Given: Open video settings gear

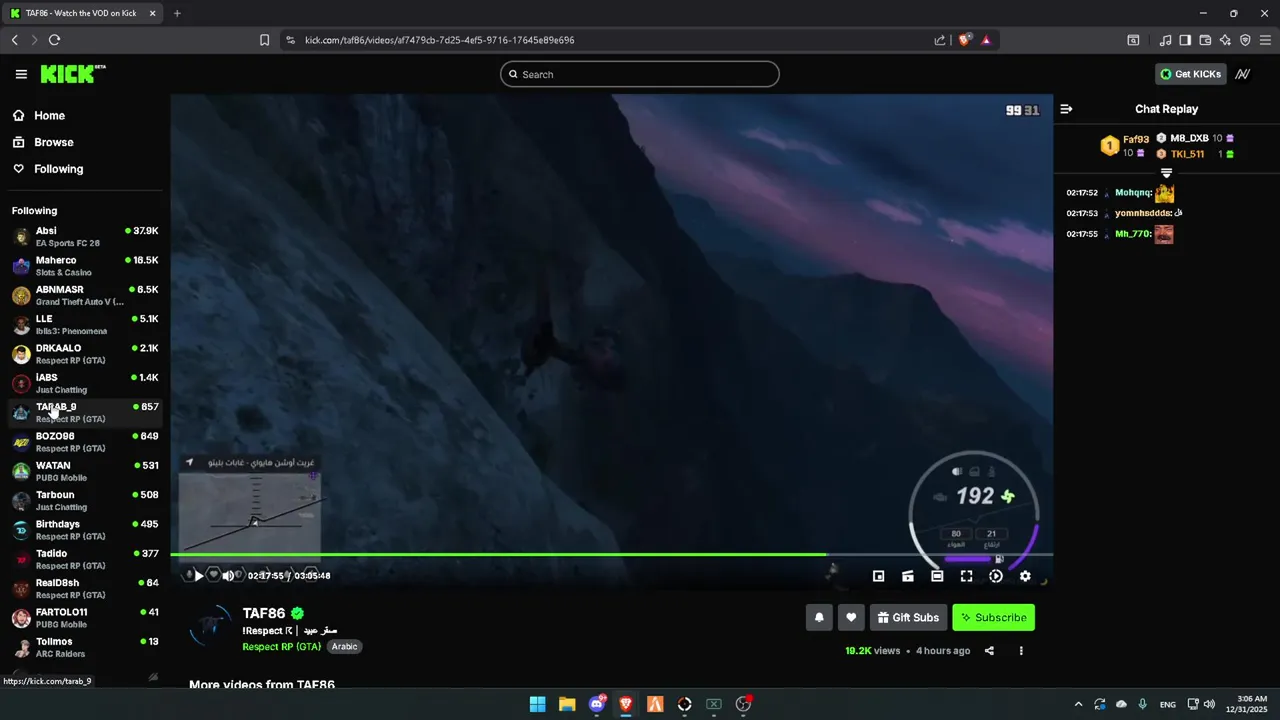Looking at the screenshot, I should click(x=1025, y=576).
